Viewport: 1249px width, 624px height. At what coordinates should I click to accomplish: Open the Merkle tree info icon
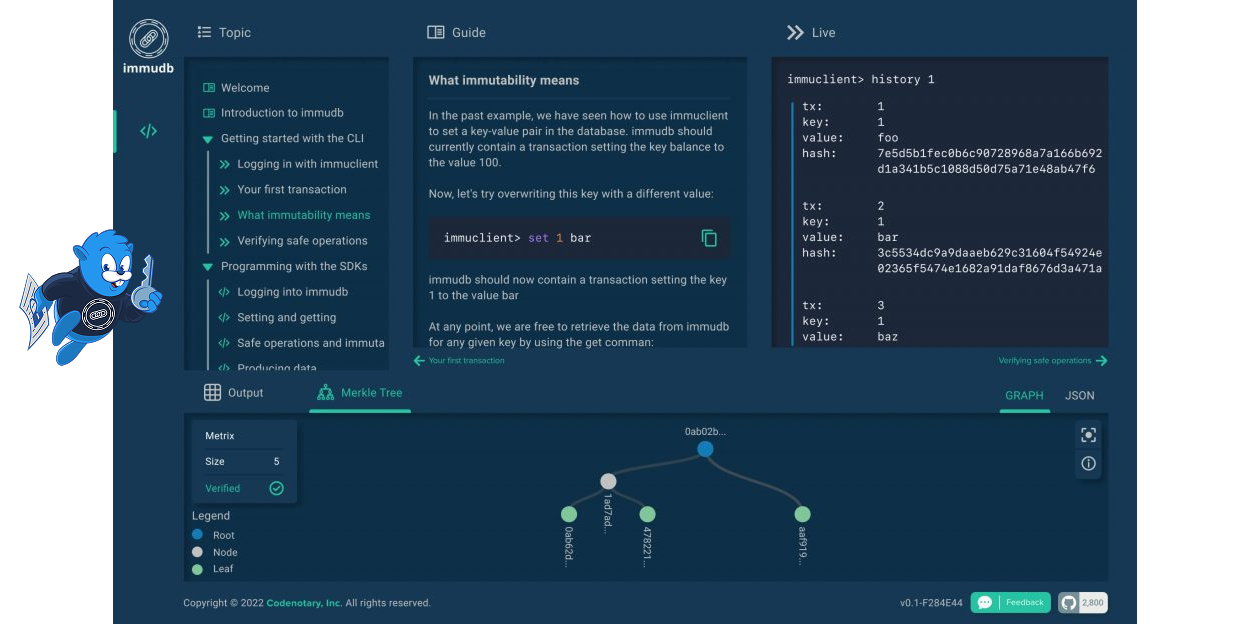pyautogui.click(x=1089, y=463)
